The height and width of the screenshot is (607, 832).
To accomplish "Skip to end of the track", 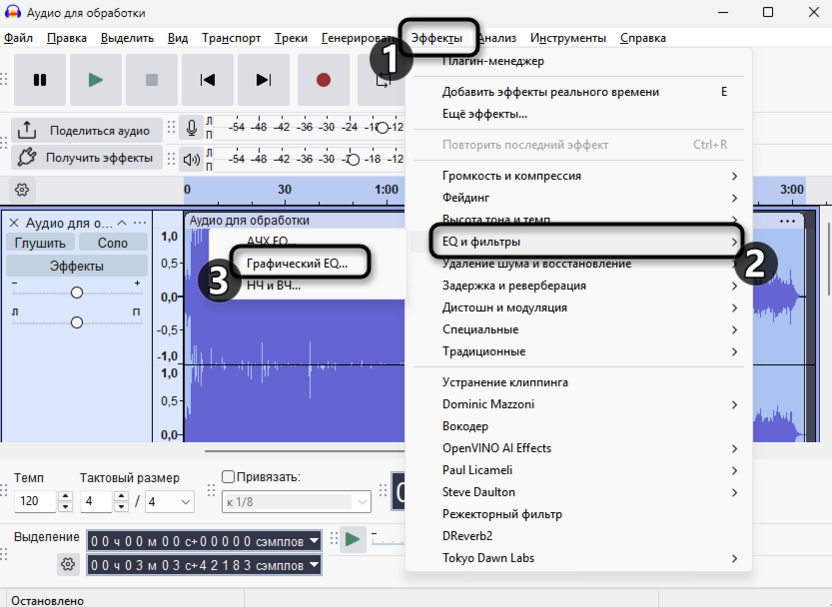I will tap(264, 80).
